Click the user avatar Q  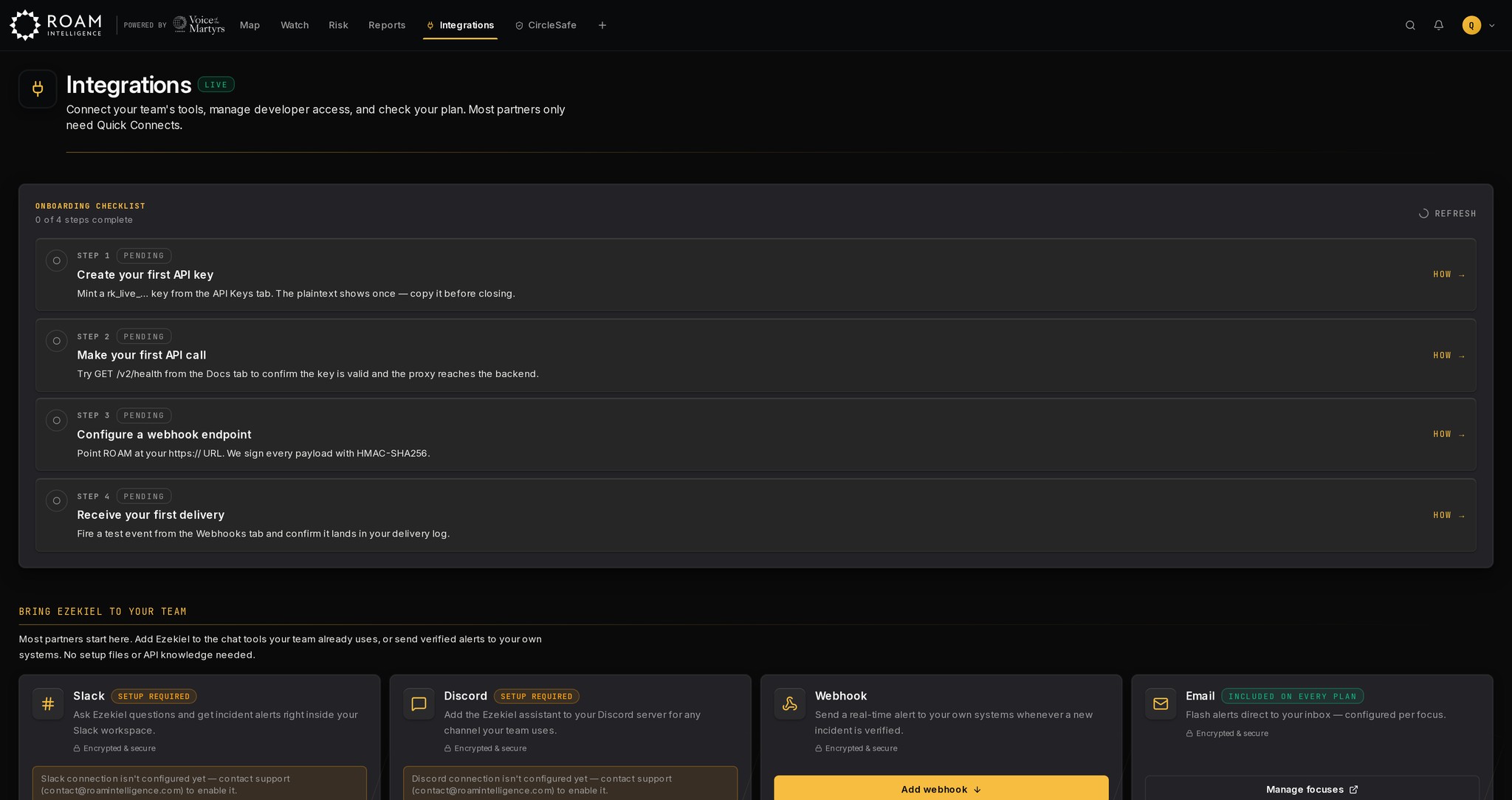(1471, 25)
